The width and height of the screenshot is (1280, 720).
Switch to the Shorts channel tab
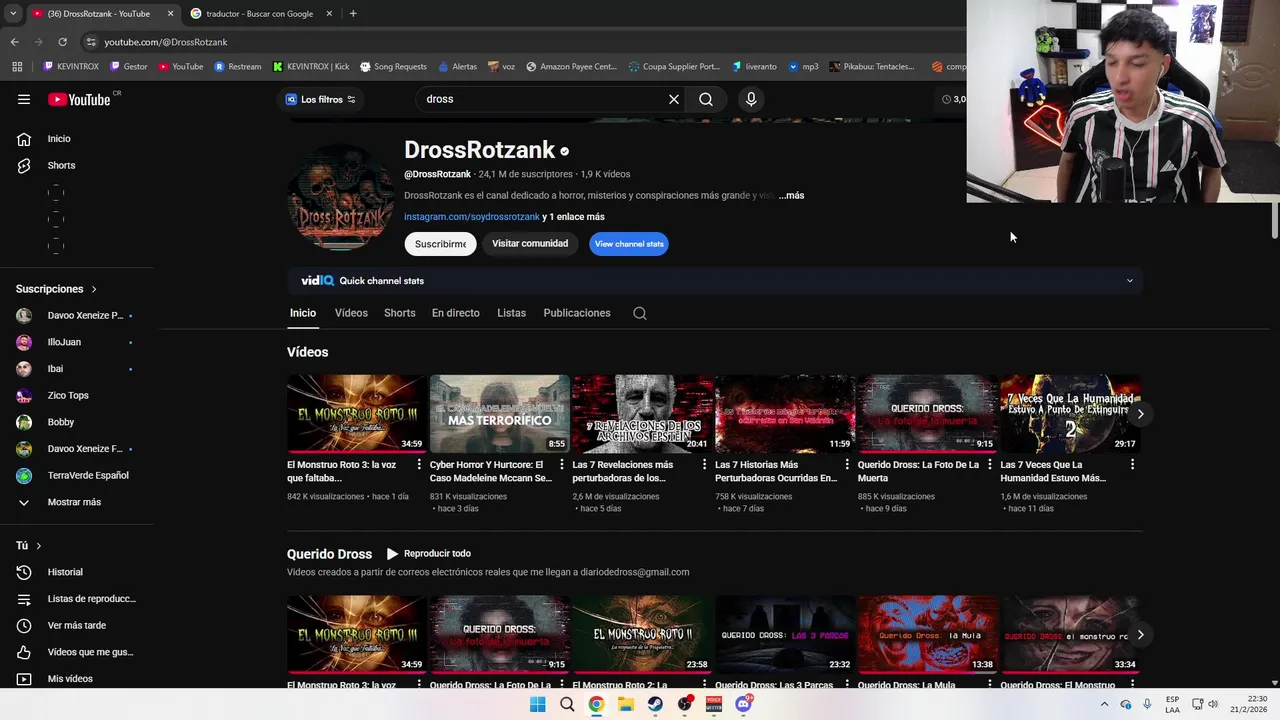coord(400,313)
